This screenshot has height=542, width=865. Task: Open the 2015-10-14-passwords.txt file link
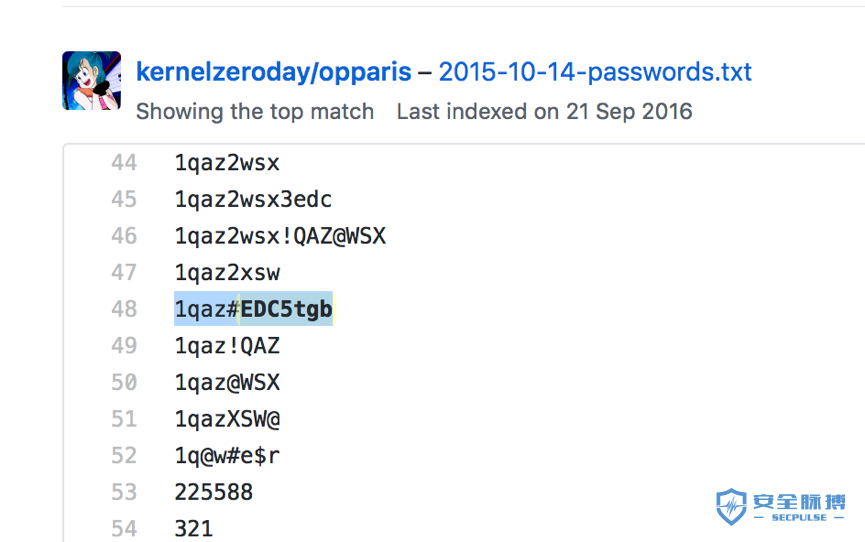click(595, 72)
